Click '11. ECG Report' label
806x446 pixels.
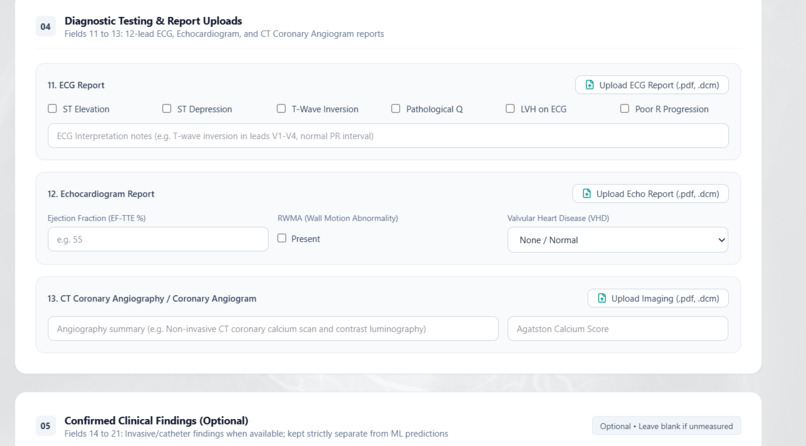pos(76,85)
